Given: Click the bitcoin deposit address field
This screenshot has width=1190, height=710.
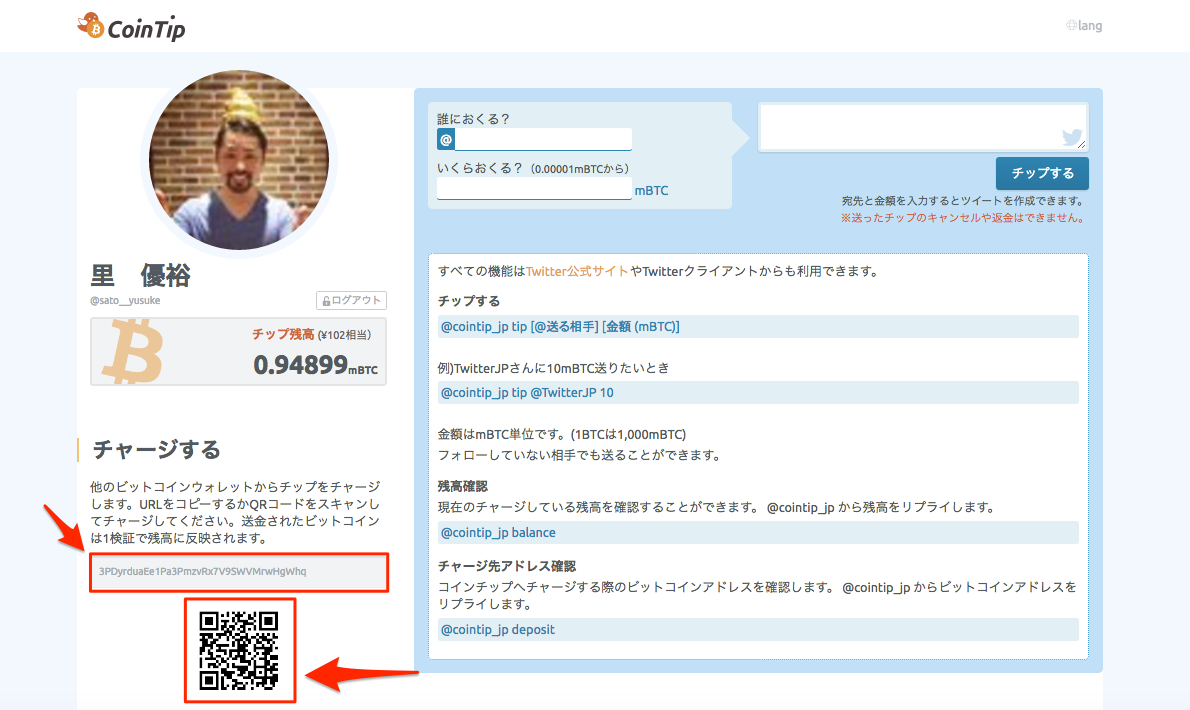Looking at the screenshot, I should [239, 572].
